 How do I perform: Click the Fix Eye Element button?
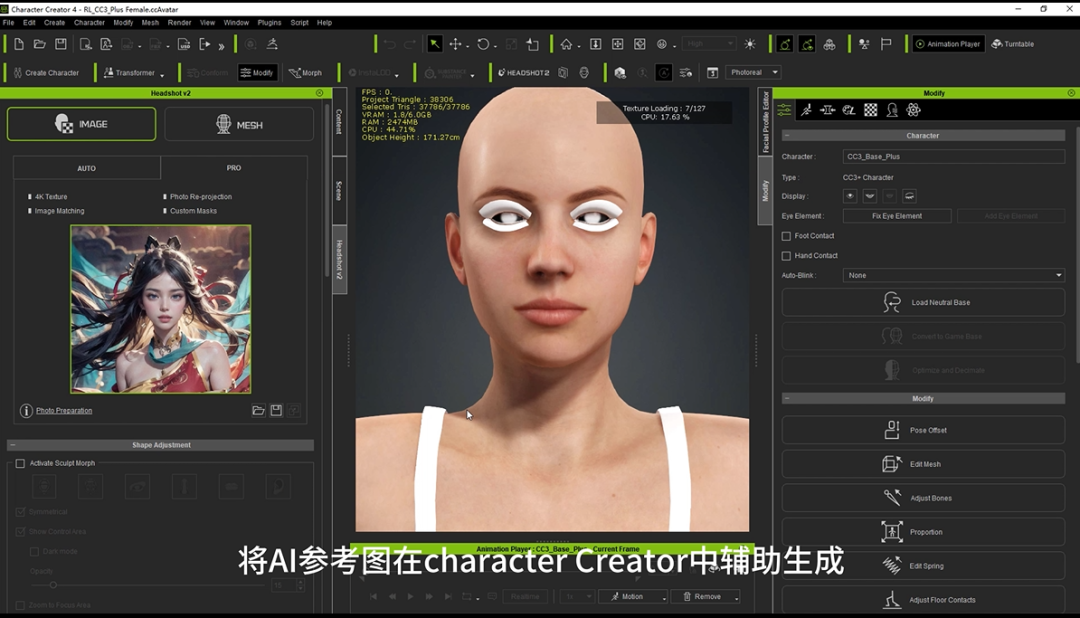(897, 216)
